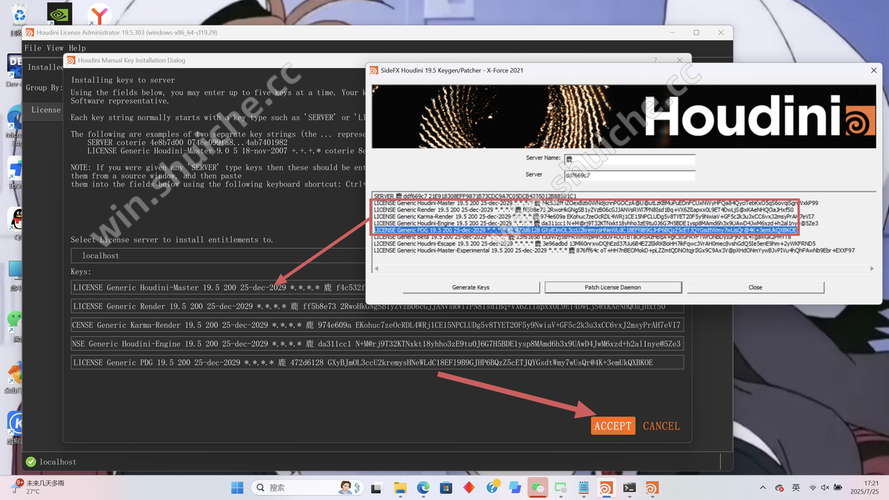The image size is (889, 500).
Task: Click the help question mark in key dialog
Action: click(x=655, y=60)
